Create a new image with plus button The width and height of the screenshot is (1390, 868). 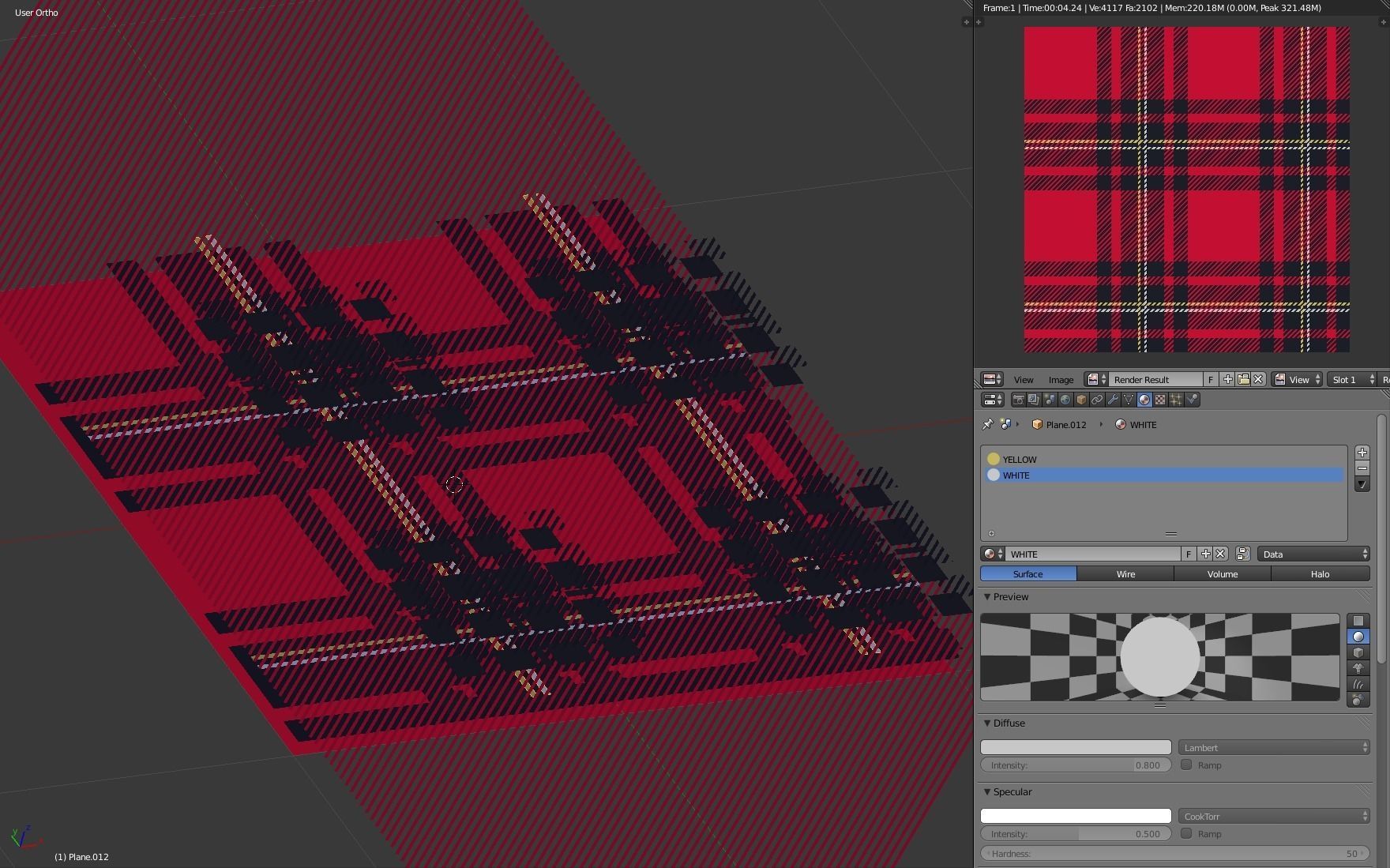click(1227, 380)
